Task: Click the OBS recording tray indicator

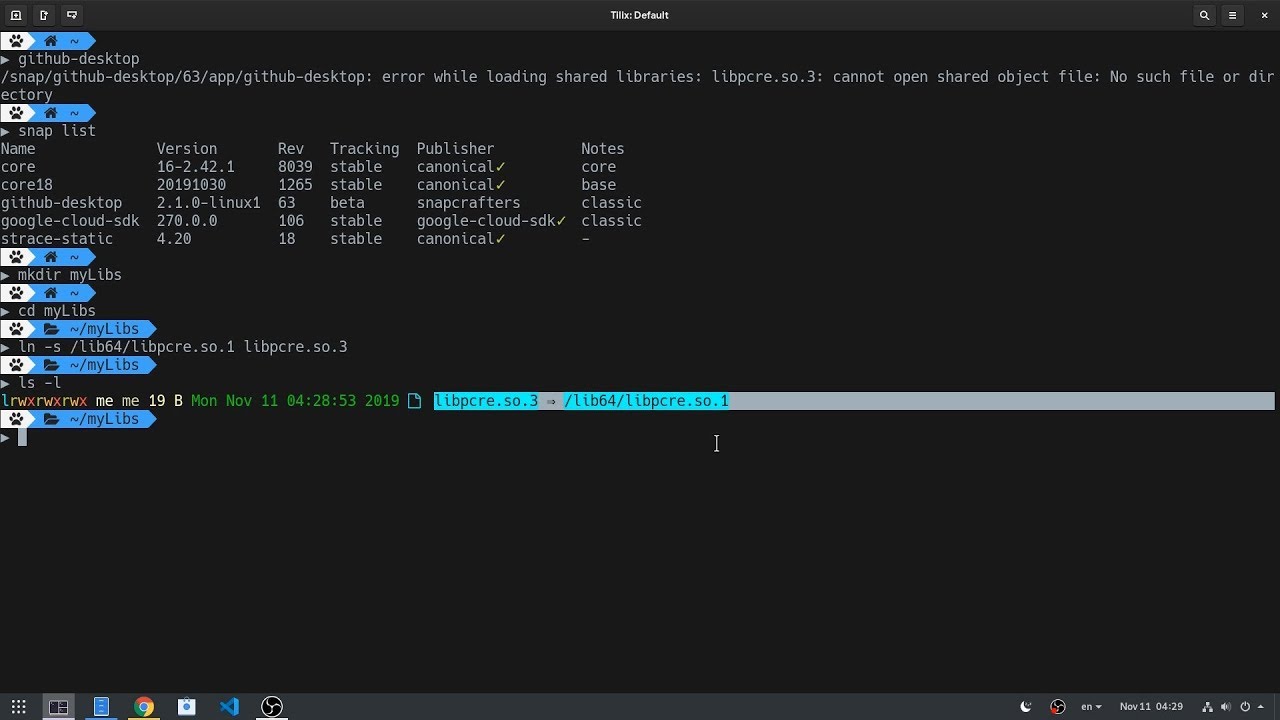Action: click(x=1058, y=707)
